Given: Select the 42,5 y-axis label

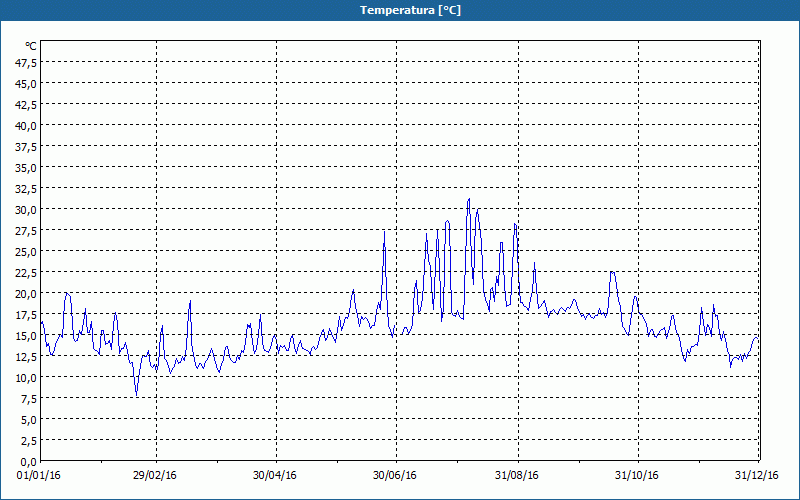Looking at the screenshot, I should [26, 105].
